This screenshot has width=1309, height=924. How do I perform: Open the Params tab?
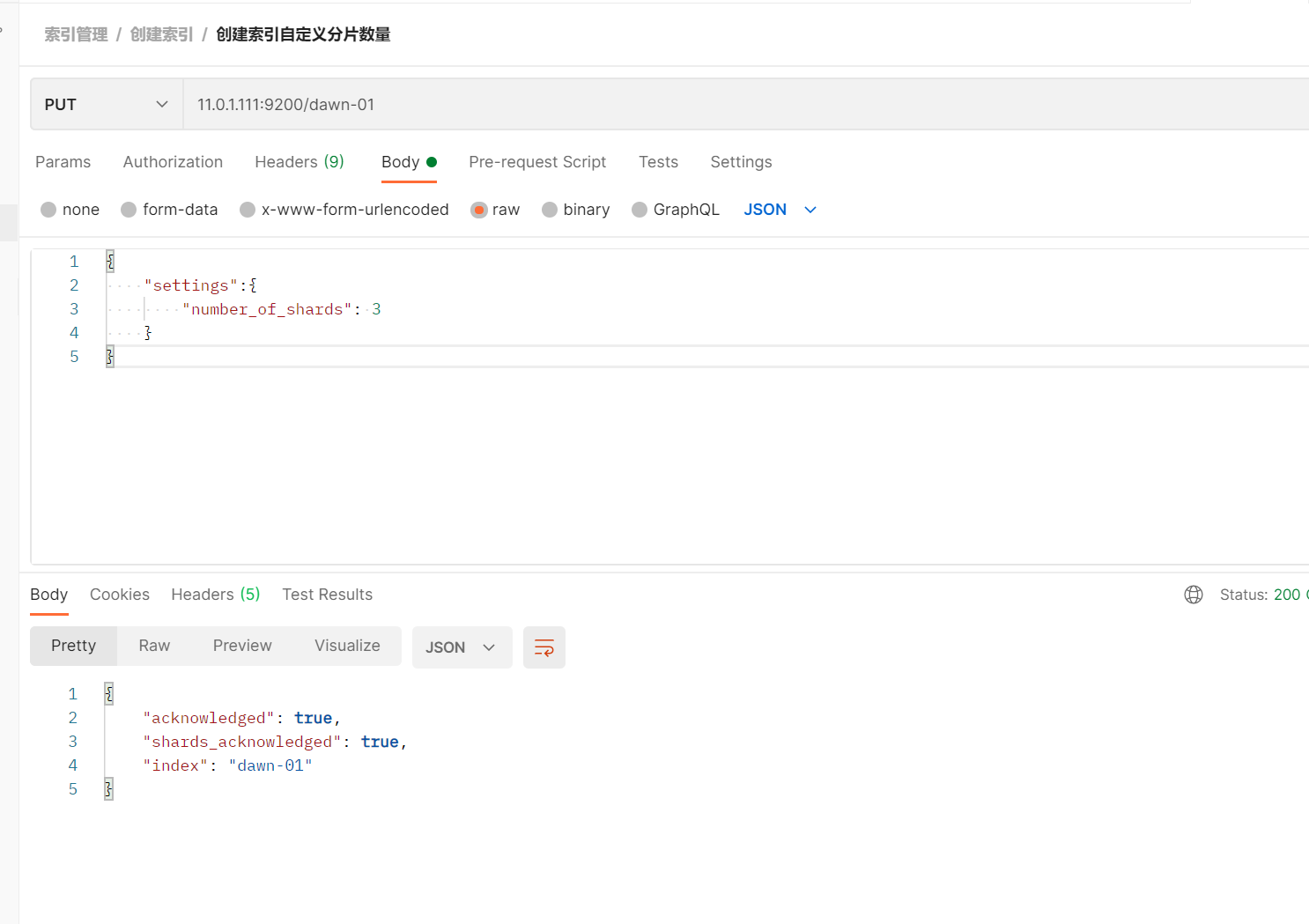click(63, 162)
